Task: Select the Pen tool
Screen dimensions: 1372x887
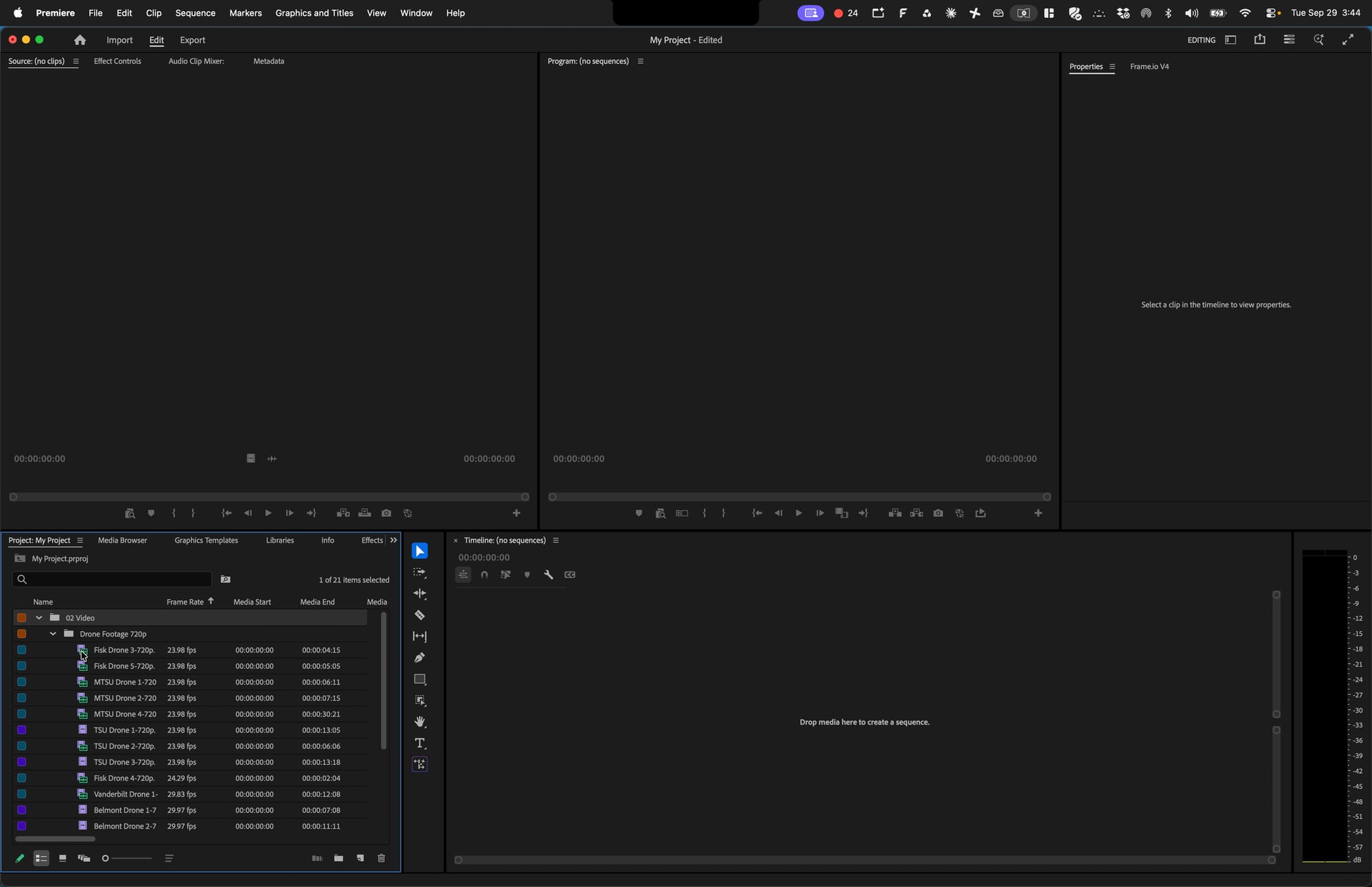Action: [420, 658]
